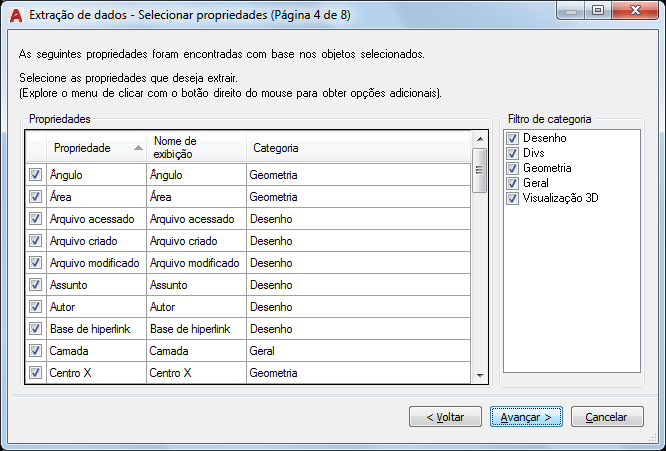The width and height of the screenshot is (666, 451).
Task: Click scrollbar up arrow in properties list
Action: pos(480,139)
